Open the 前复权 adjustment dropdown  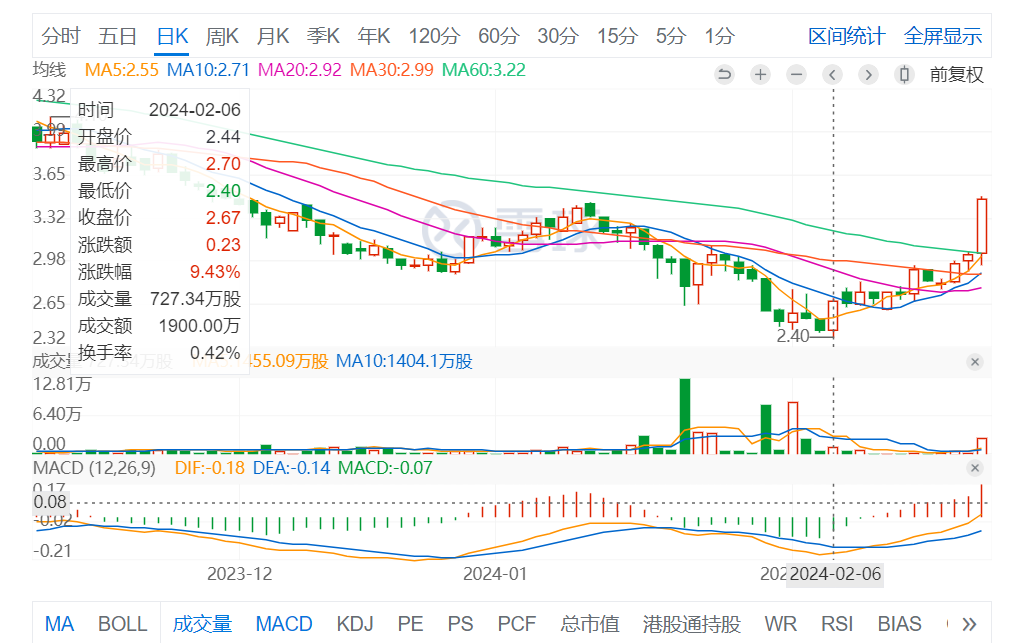(x=956, y=74)
